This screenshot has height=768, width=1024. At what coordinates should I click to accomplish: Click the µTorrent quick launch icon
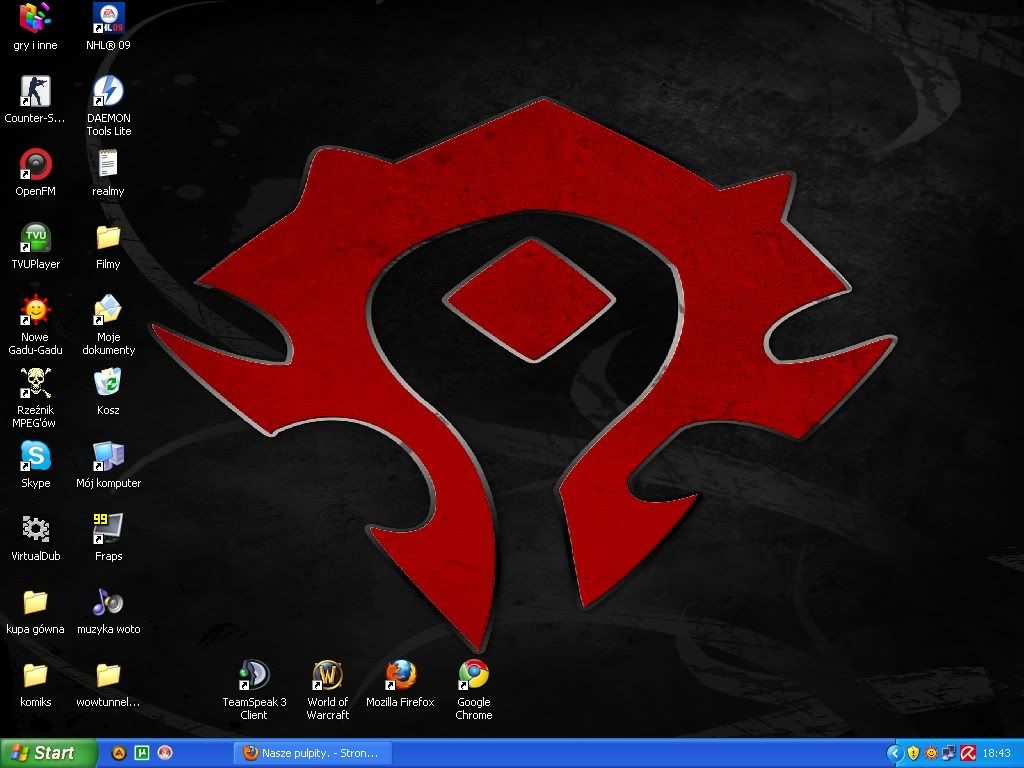coord(142,753)
